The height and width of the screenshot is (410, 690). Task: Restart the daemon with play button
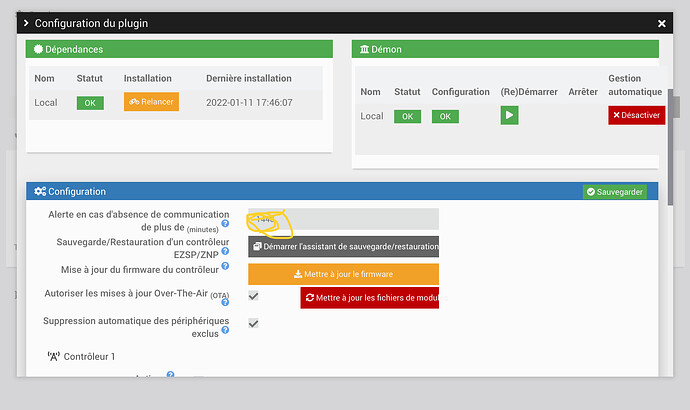click(510, 115)
